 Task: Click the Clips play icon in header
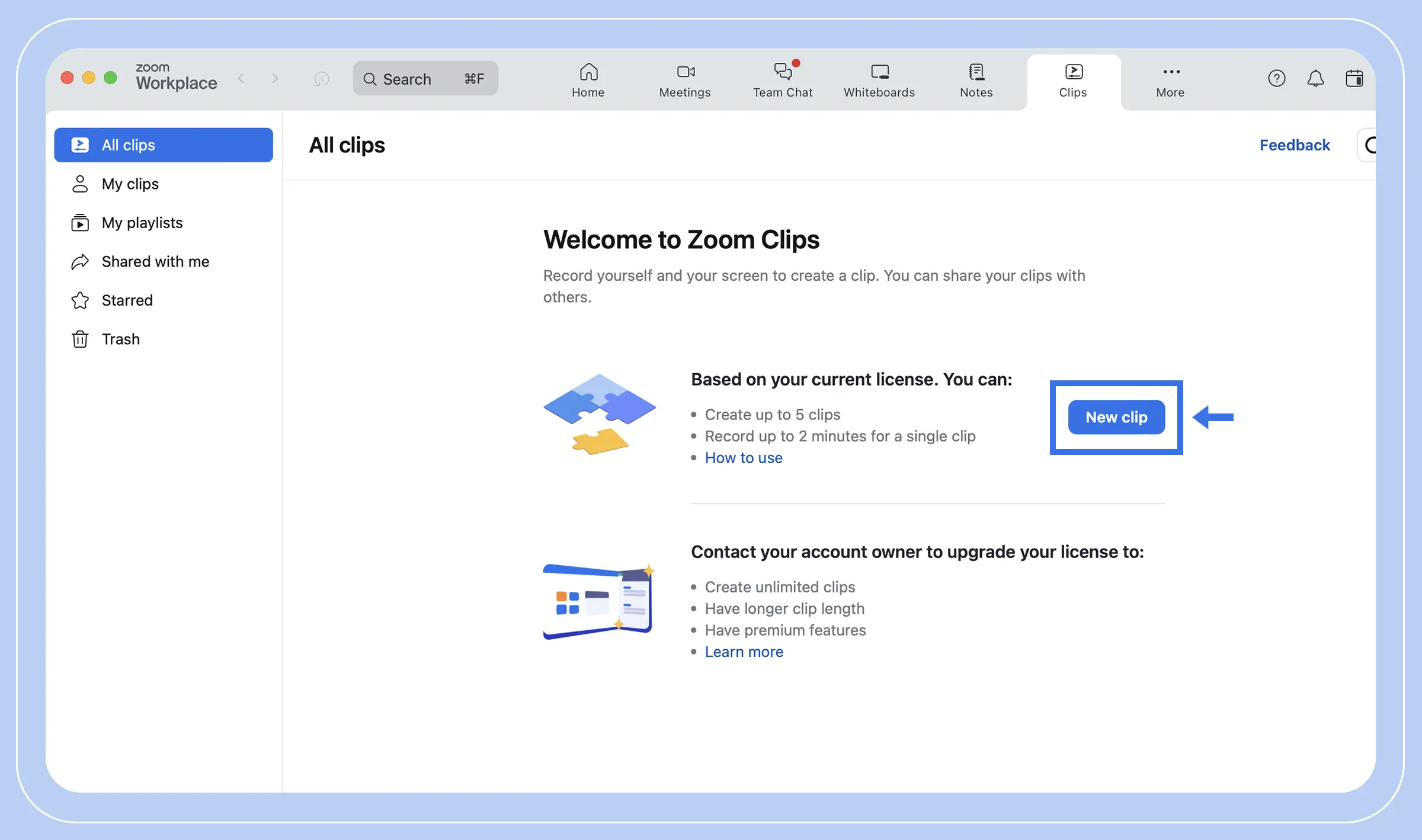pyautogui.click(x=1074, y=72)
